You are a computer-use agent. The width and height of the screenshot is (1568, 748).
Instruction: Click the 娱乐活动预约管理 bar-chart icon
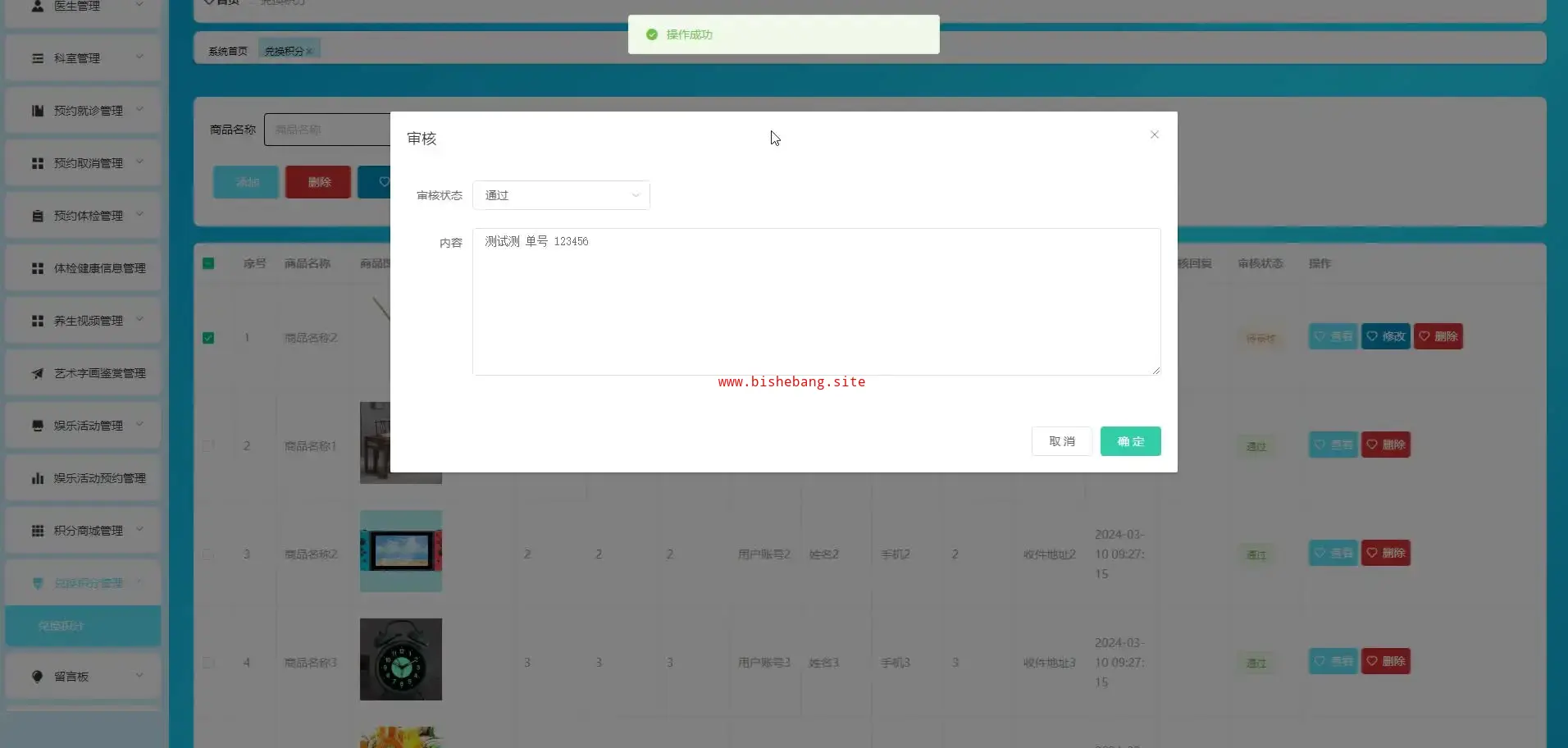click(38, 478)
